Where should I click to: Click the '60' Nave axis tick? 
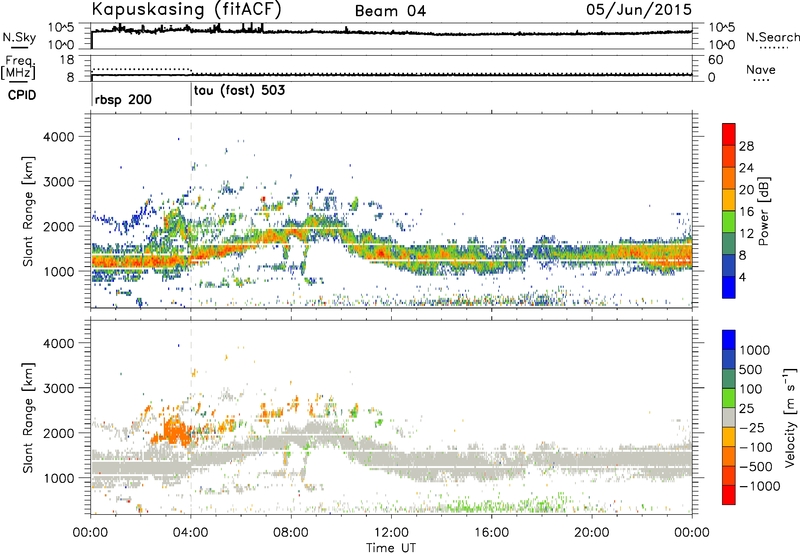715,60
